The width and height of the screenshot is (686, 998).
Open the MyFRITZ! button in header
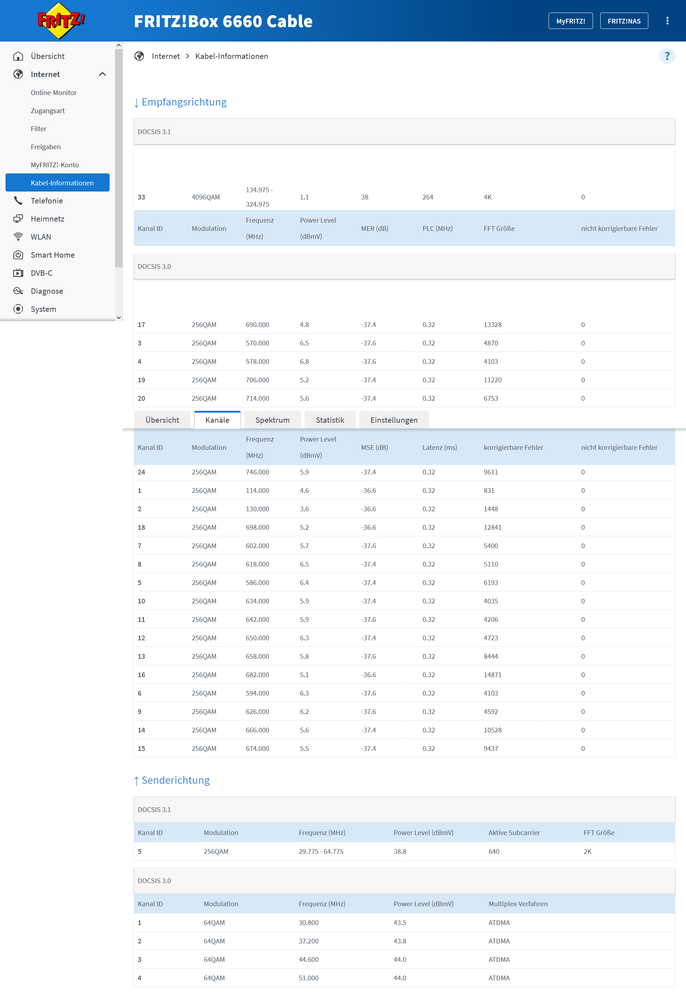click(x=570, y=21)
